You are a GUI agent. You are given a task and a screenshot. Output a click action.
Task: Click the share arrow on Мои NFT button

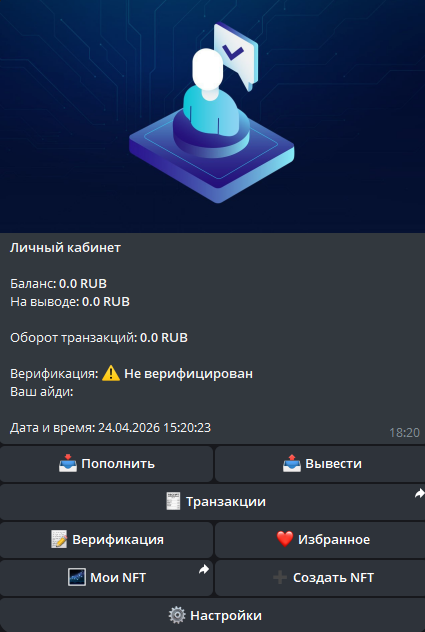204,569
